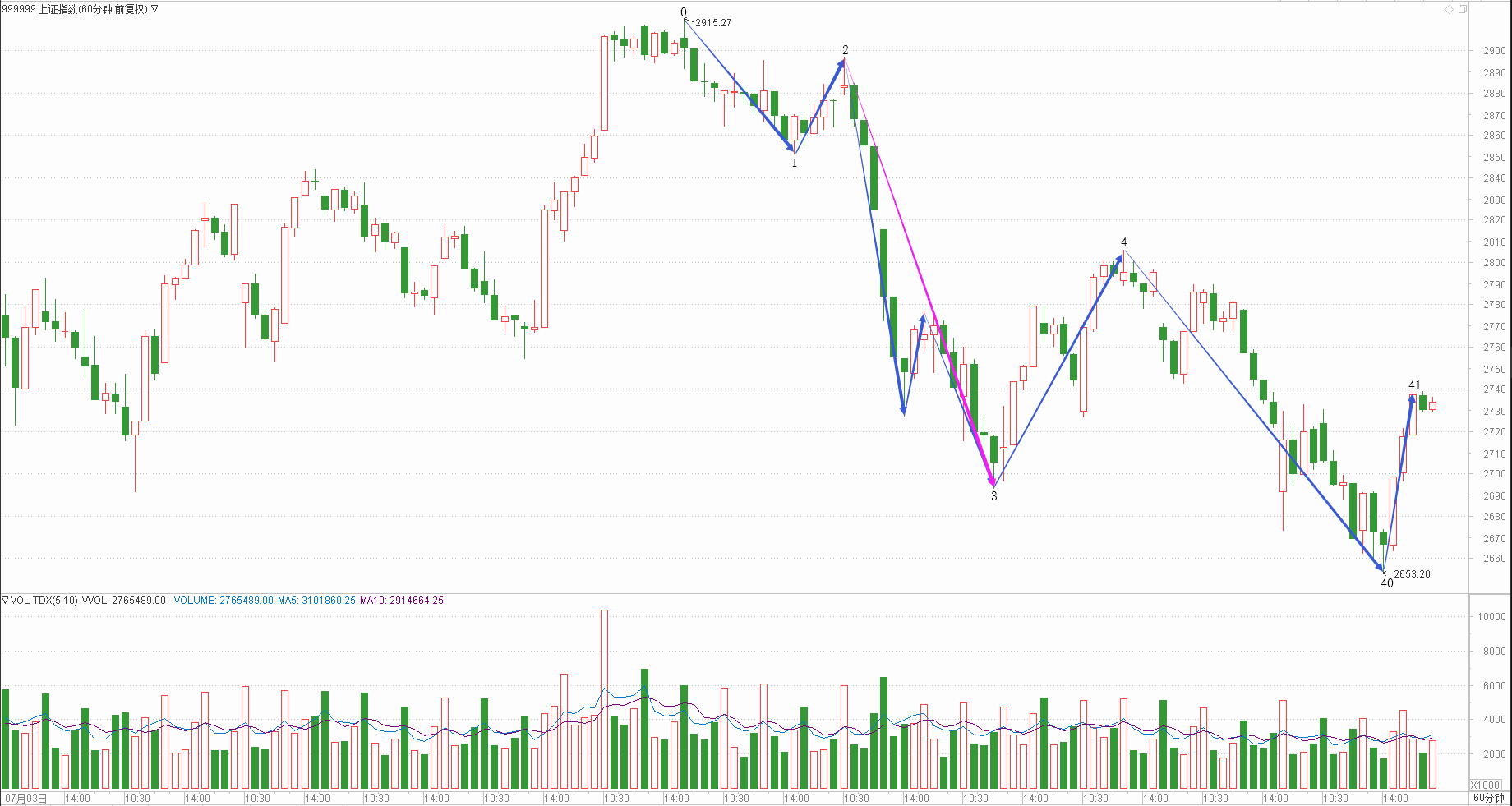Click the 999999 上证指数 chart title
The width and height of the screenshot is (1512, 806).
(74, 9)
